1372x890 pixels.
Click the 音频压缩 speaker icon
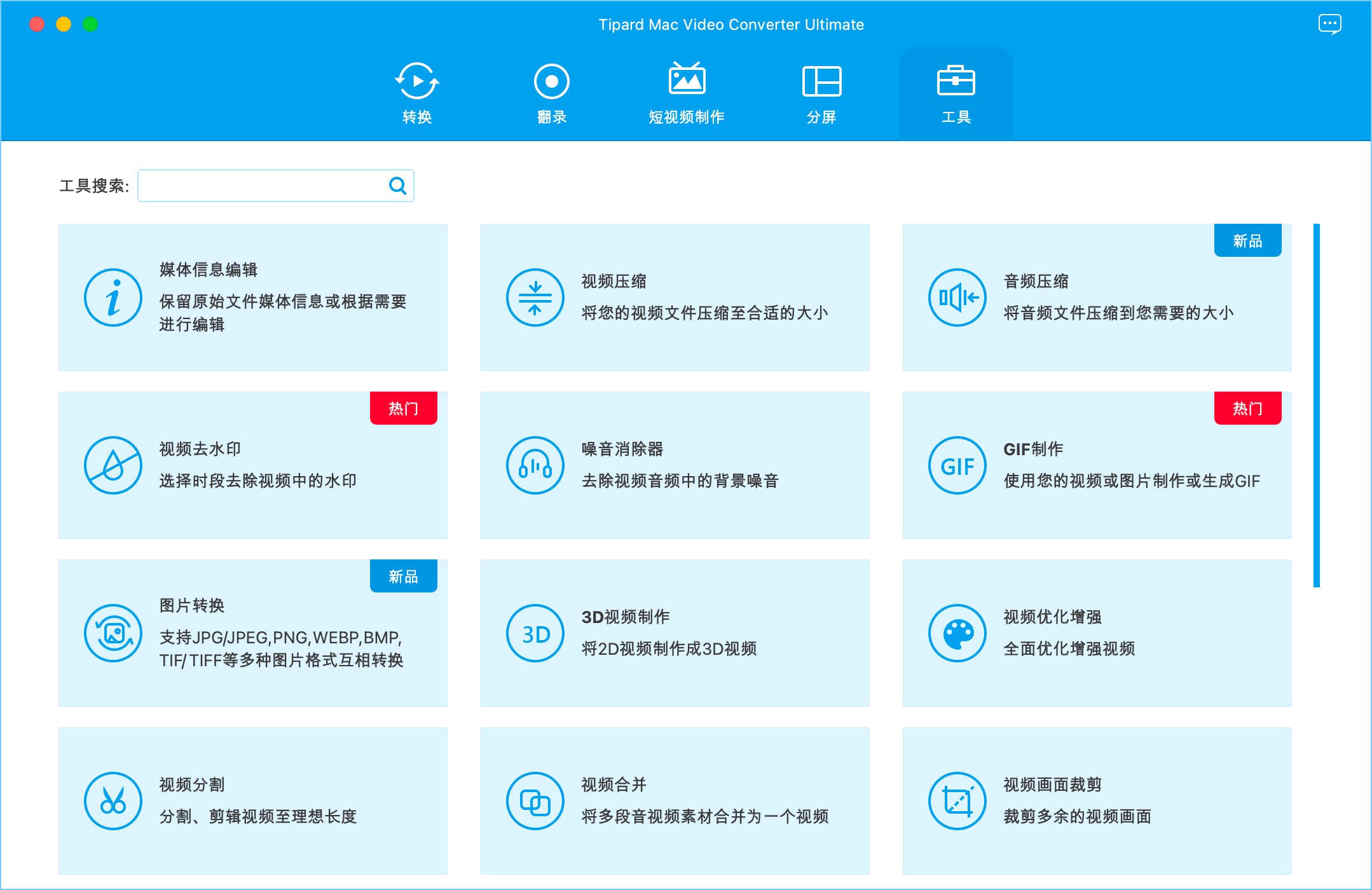(957, 298)
